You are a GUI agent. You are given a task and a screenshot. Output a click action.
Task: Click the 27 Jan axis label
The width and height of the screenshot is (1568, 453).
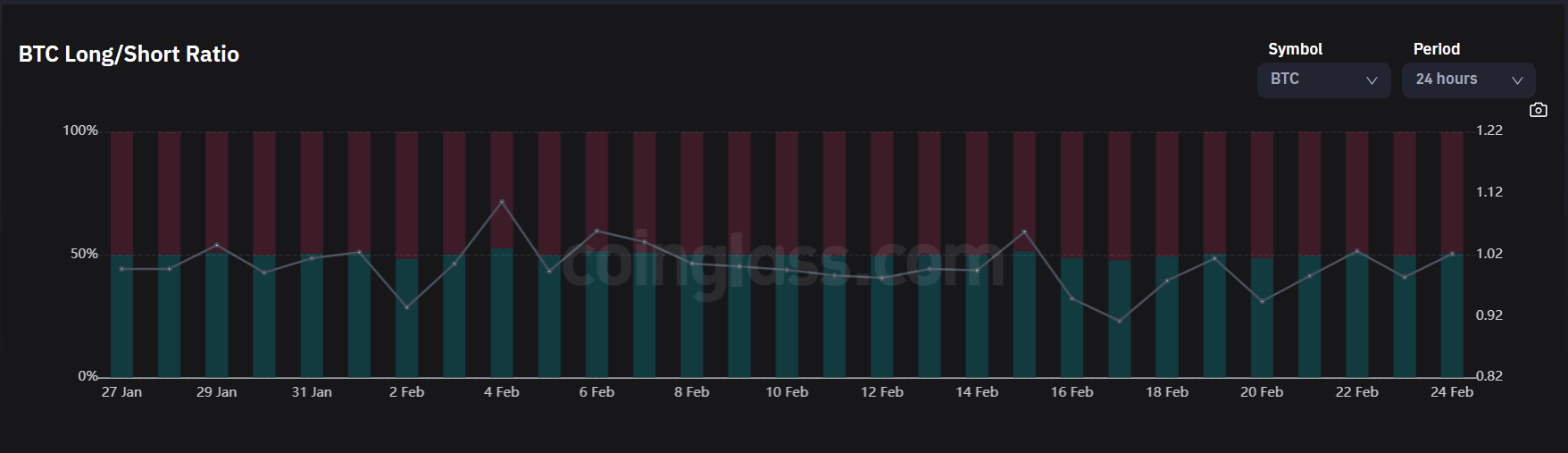point(121,392)
